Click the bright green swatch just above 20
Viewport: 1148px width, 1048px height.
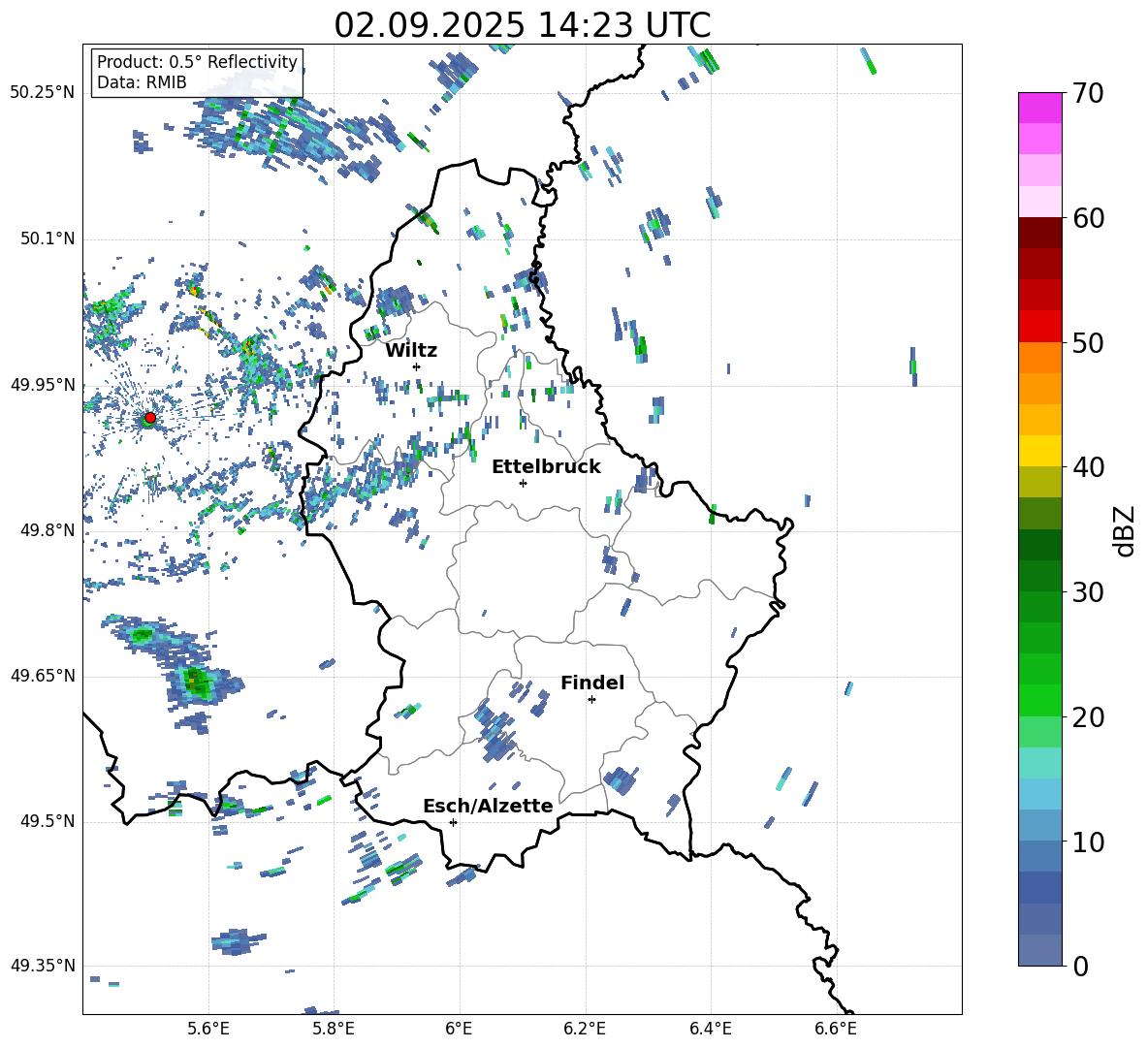pos(1040,700)
